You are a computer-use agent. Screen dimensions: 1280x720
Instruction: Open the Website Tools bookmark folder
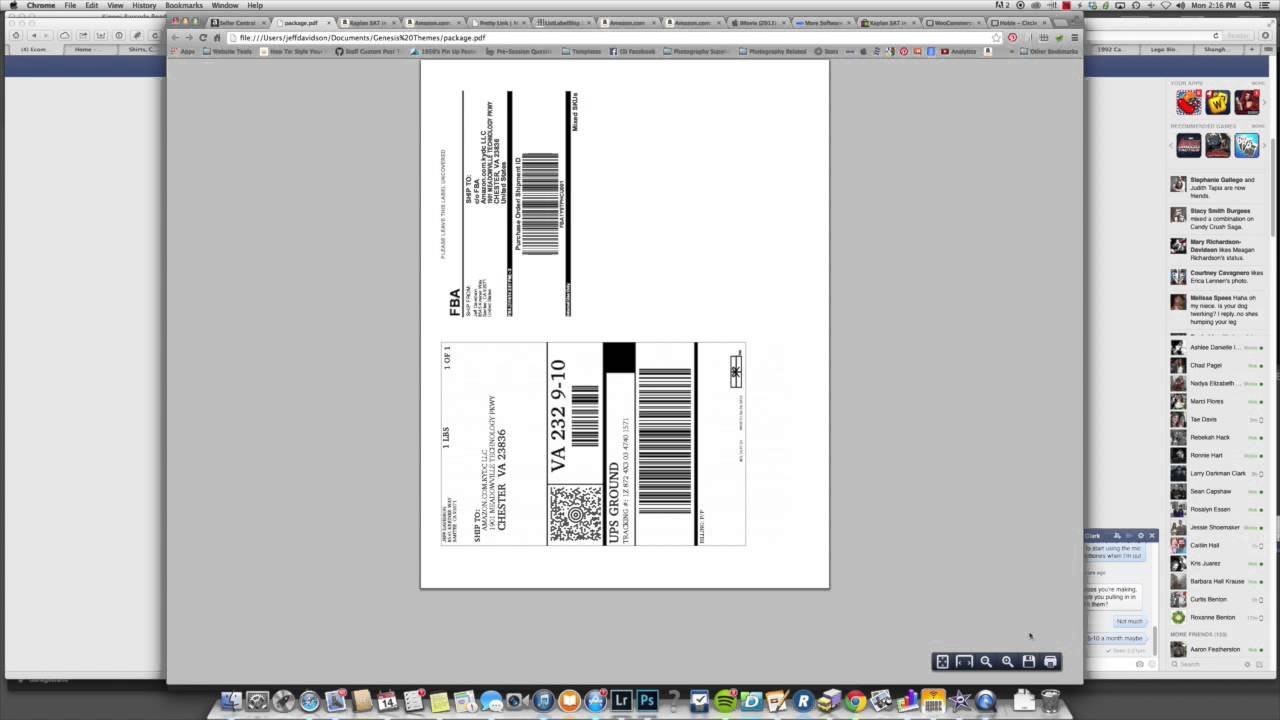228,51
